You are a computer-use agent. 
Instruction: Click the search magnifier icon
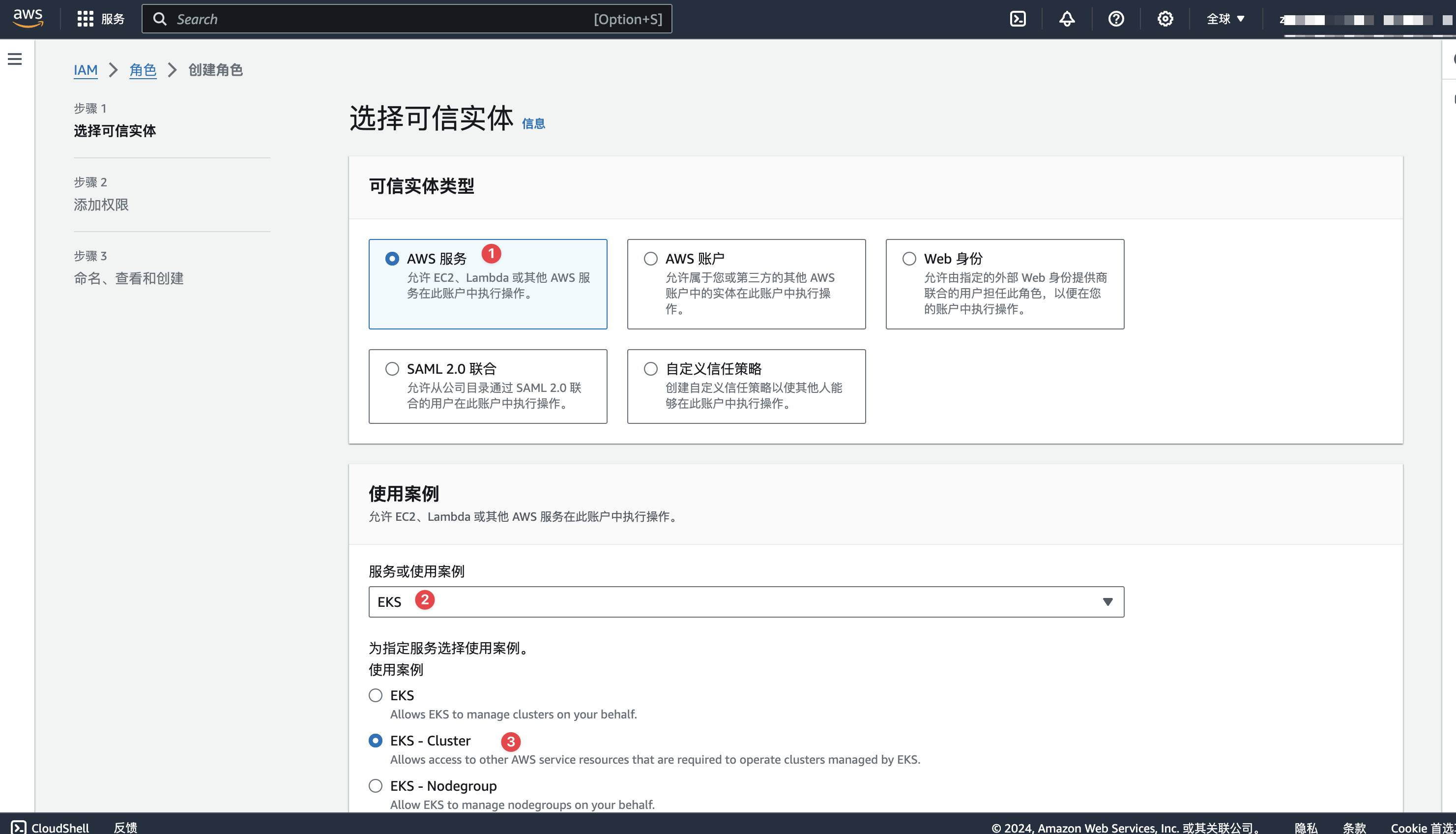click(160, 19)
